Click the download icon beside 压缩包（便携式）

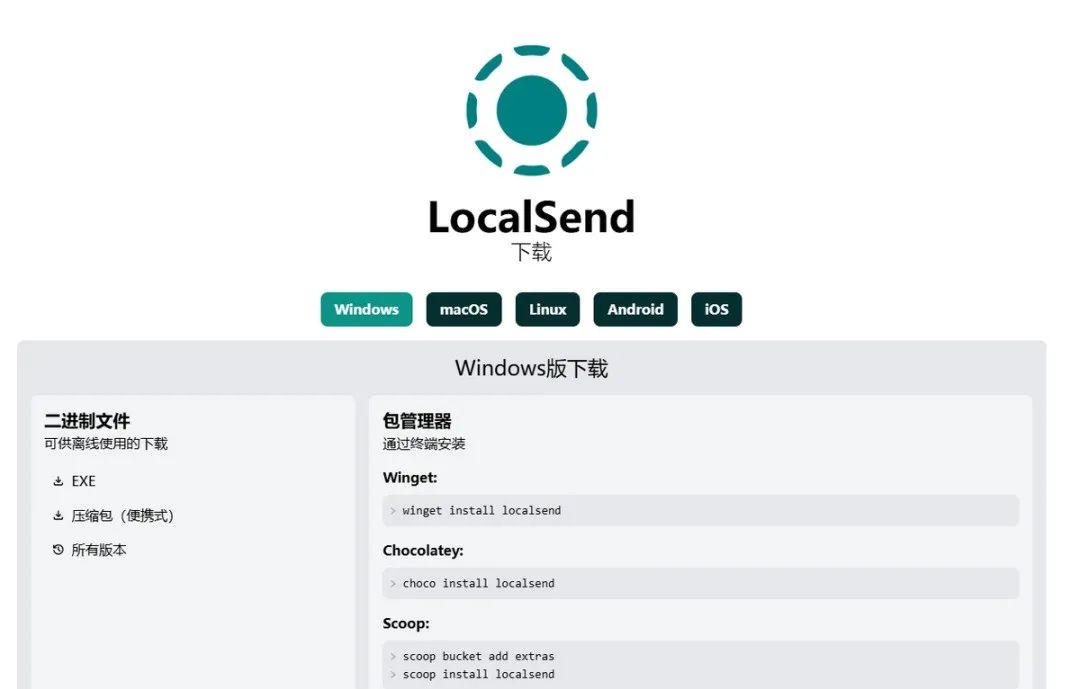pyautogui.click(x=59, y=515)
